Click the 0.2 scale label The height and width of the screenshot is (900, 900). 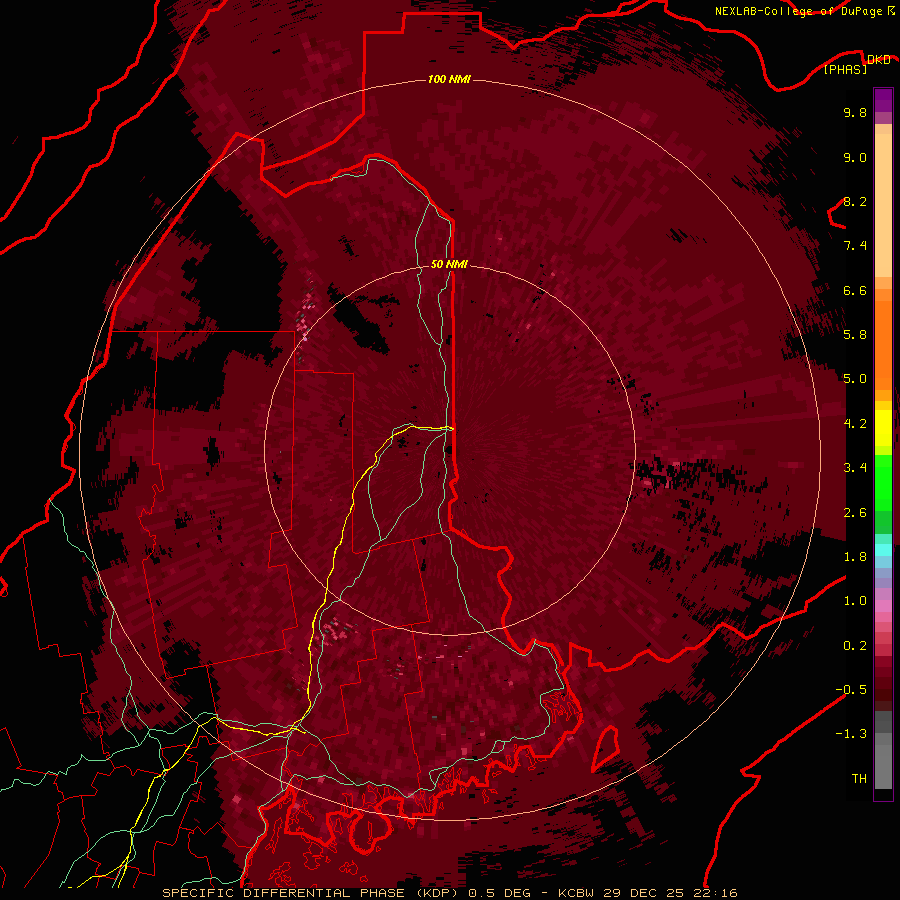click(855, 646)
